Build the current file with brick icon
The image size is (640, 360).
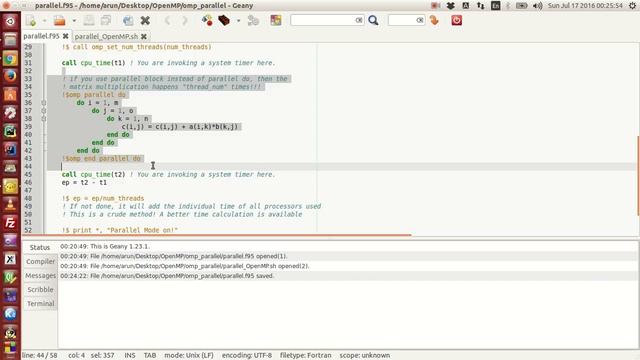point(224,20)
